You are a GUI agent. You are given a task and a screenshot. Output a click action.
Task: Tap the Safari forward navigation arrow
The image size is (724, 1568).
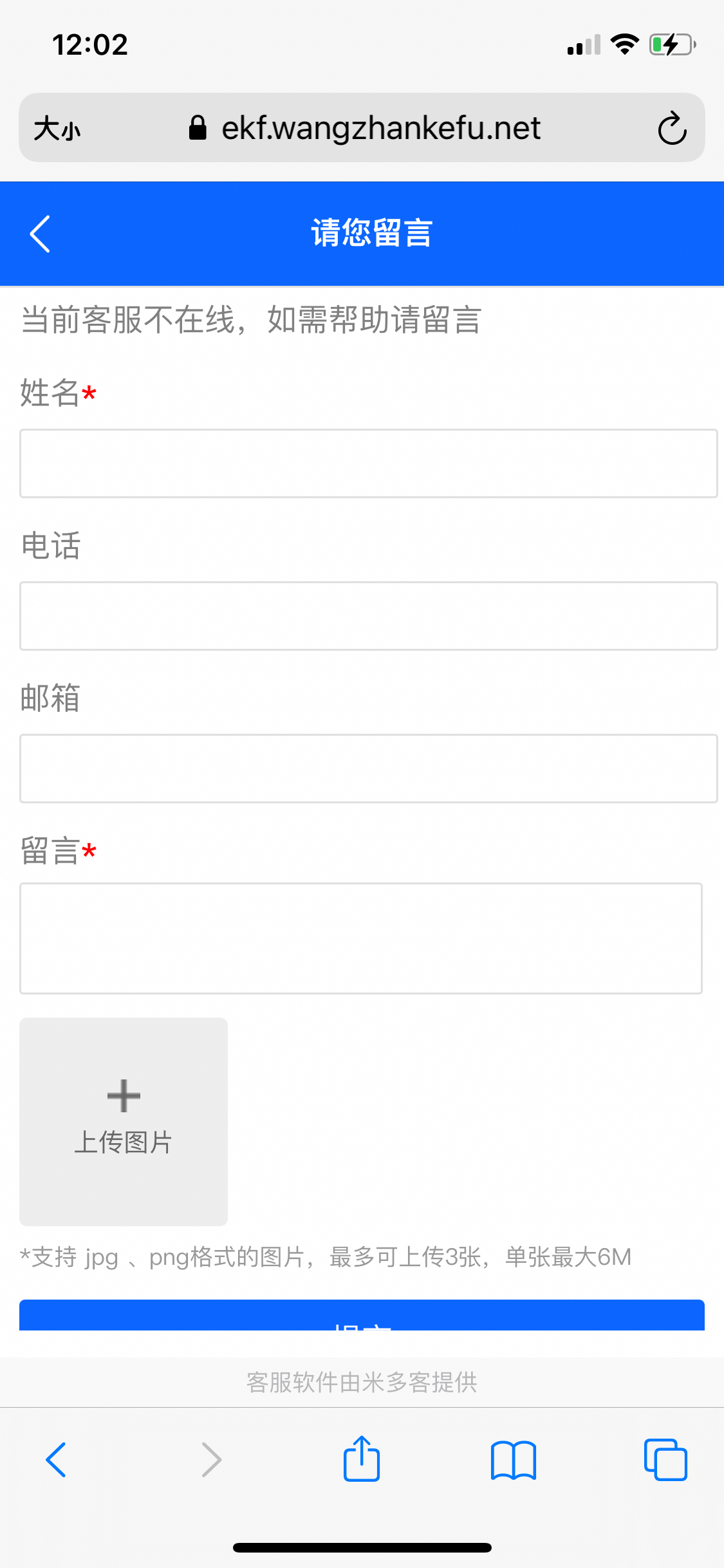coord(211,1459)
